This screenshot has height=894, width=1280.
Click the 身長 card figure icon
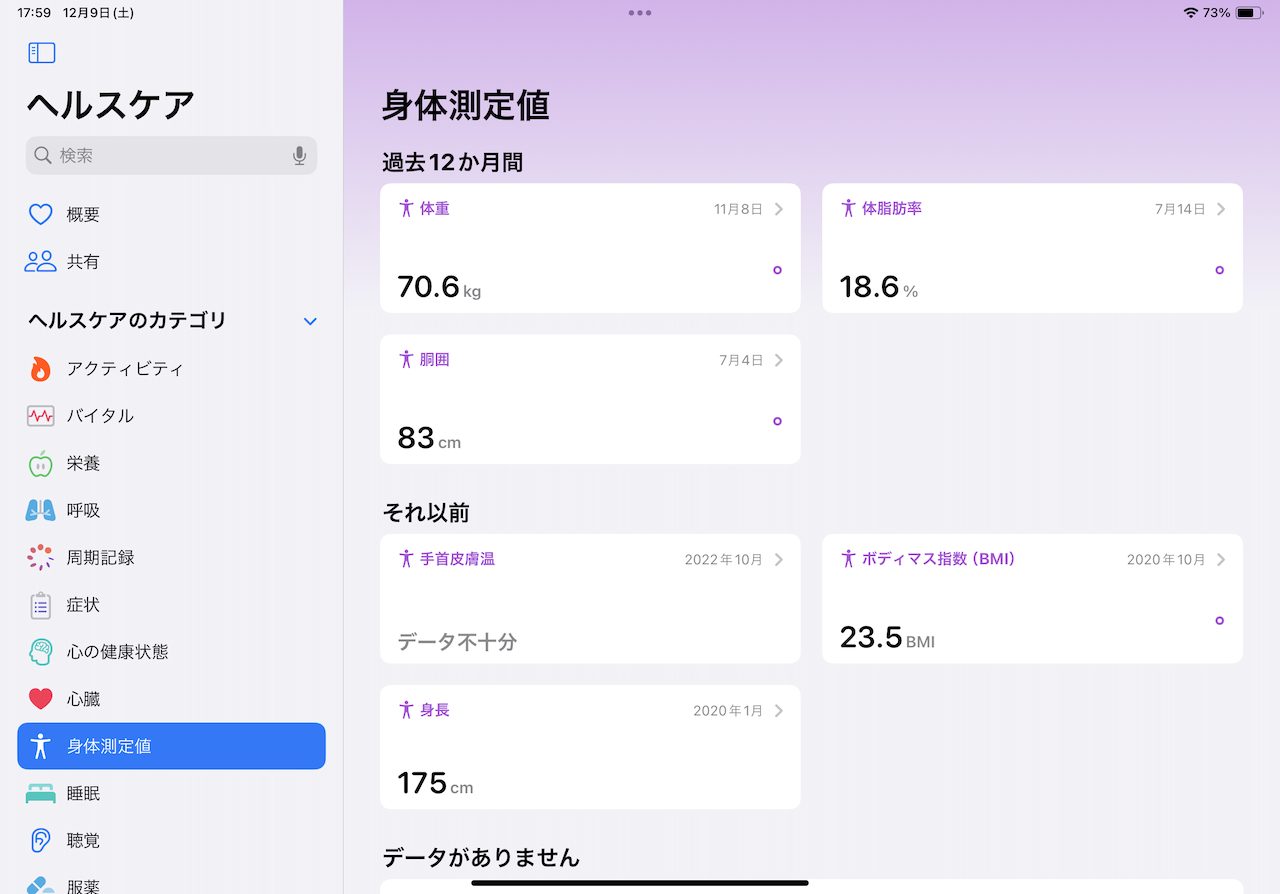tap(406, 710)
